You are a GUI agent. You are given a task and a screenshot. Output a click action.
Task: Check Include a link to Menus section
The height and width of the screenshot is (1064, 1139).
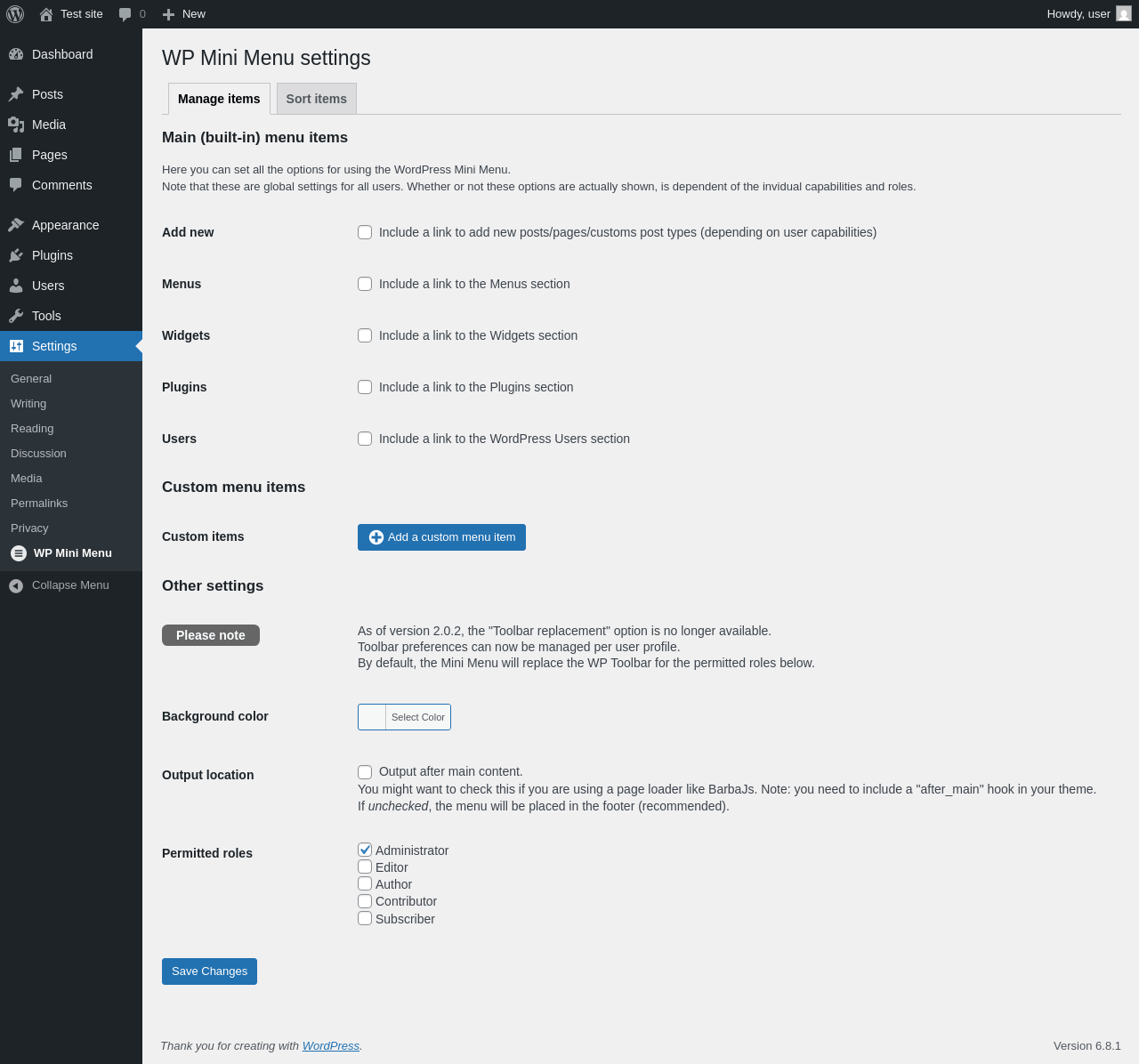click(x=365, y=284)
